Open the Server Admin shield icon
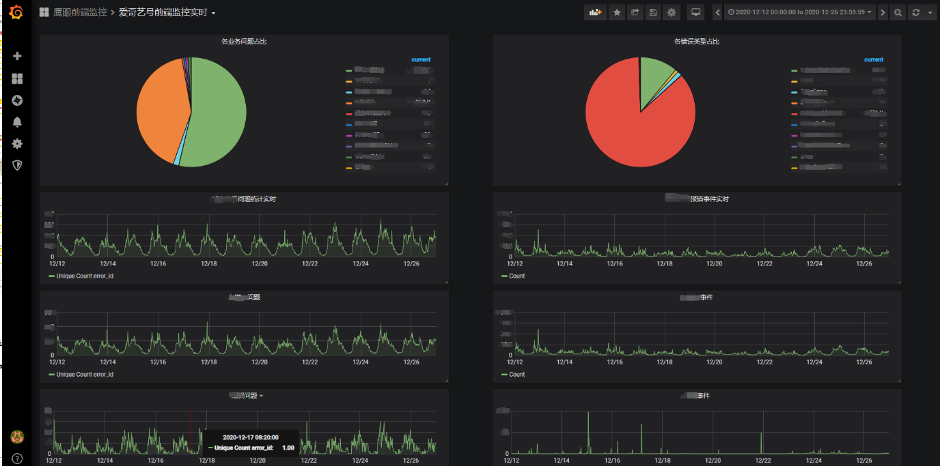 click(17, 165)
